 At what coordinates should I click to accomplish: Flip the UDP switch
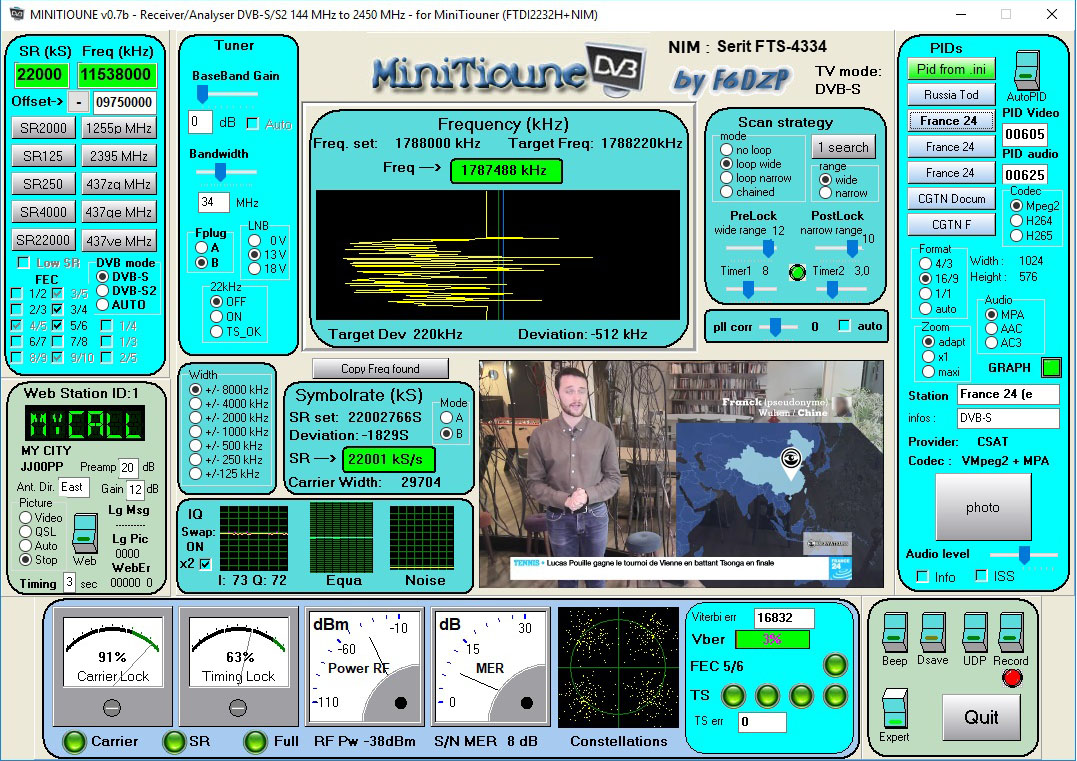pos(975,633)
